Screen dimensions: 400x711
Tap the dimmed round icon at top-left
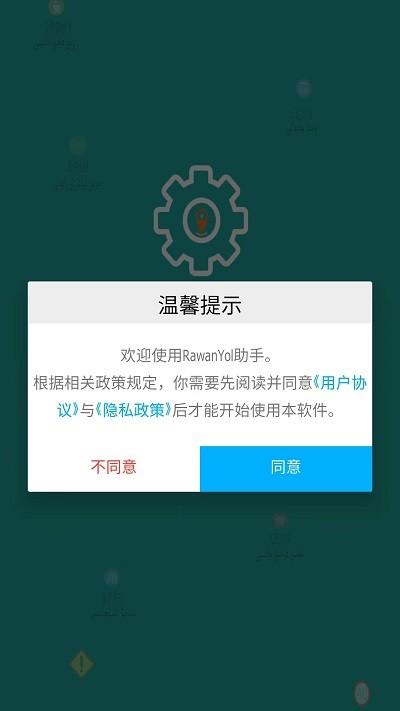click(x=56, y=7)
